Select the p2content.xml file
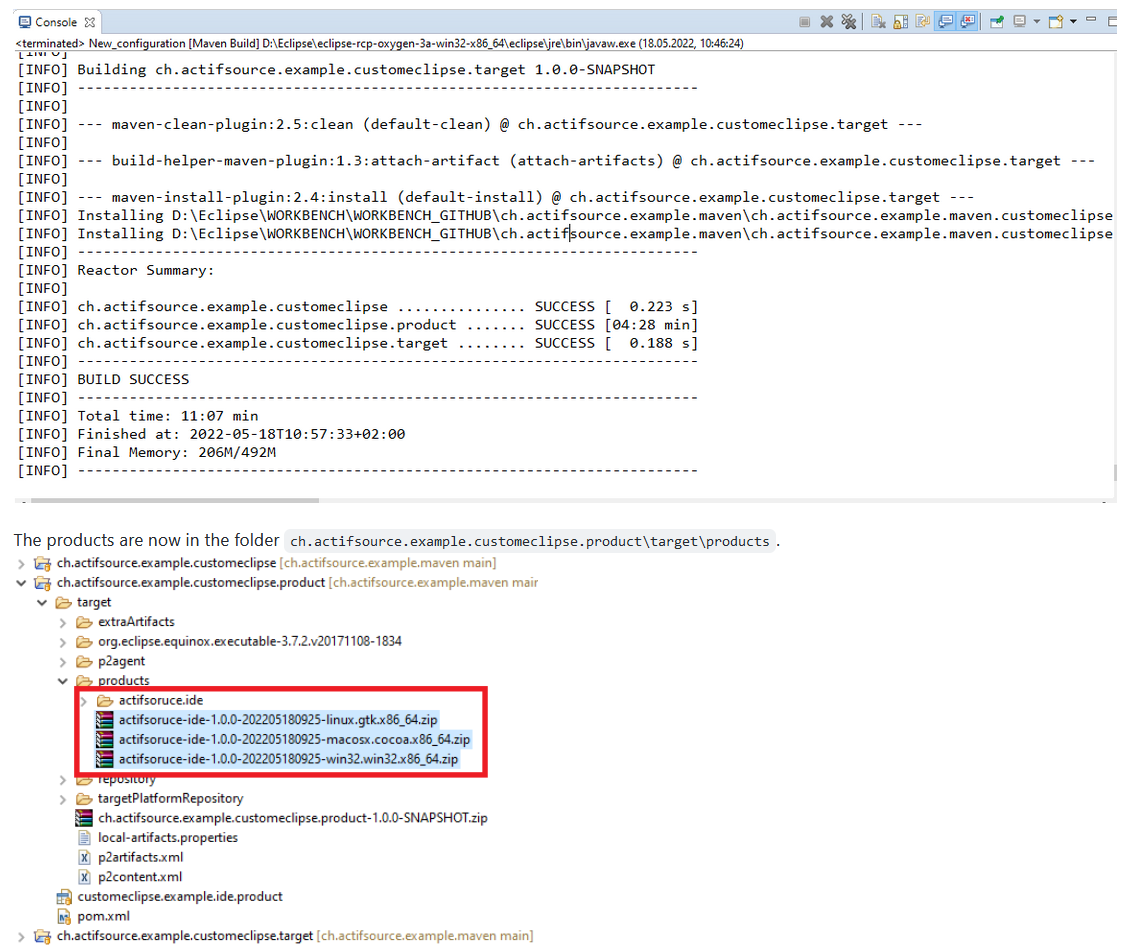The image size is (1126, 951). coord(139,877)
